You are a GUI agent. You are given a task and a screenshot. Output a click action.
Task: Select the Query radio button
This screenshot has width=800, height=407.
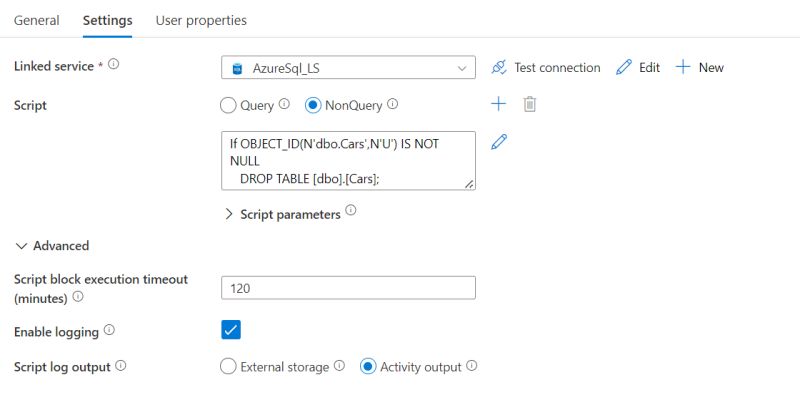[227, 104]
